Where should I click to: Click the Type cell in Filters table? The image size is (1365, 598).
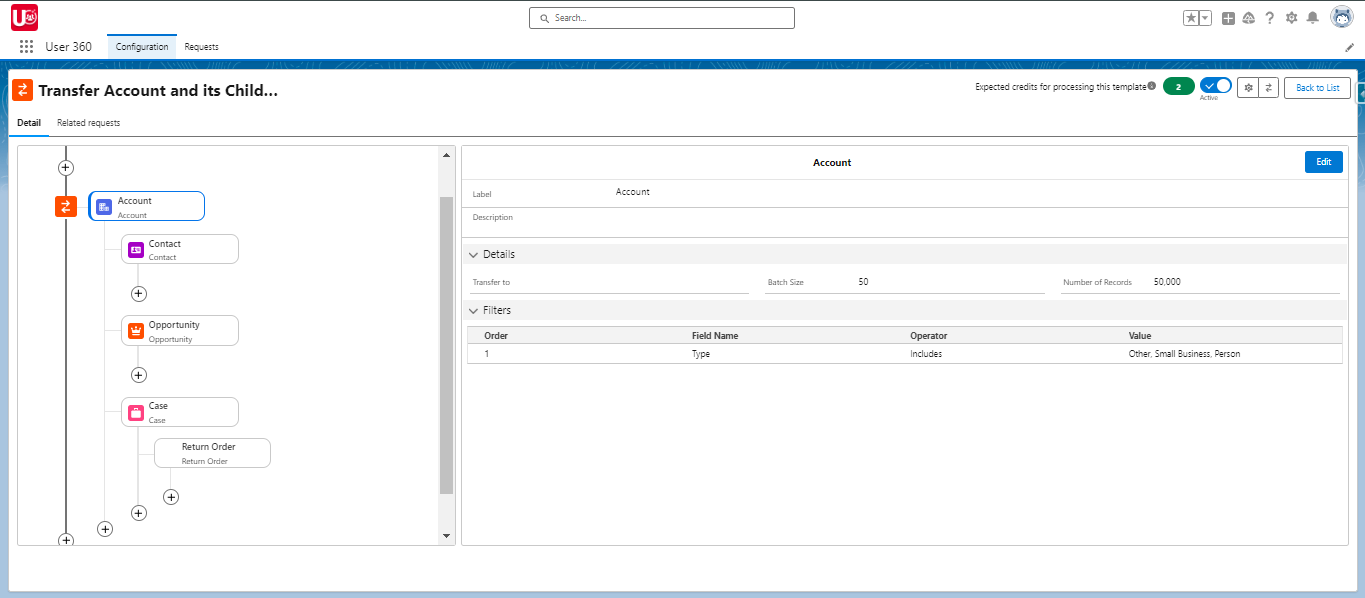pos(701,354)
